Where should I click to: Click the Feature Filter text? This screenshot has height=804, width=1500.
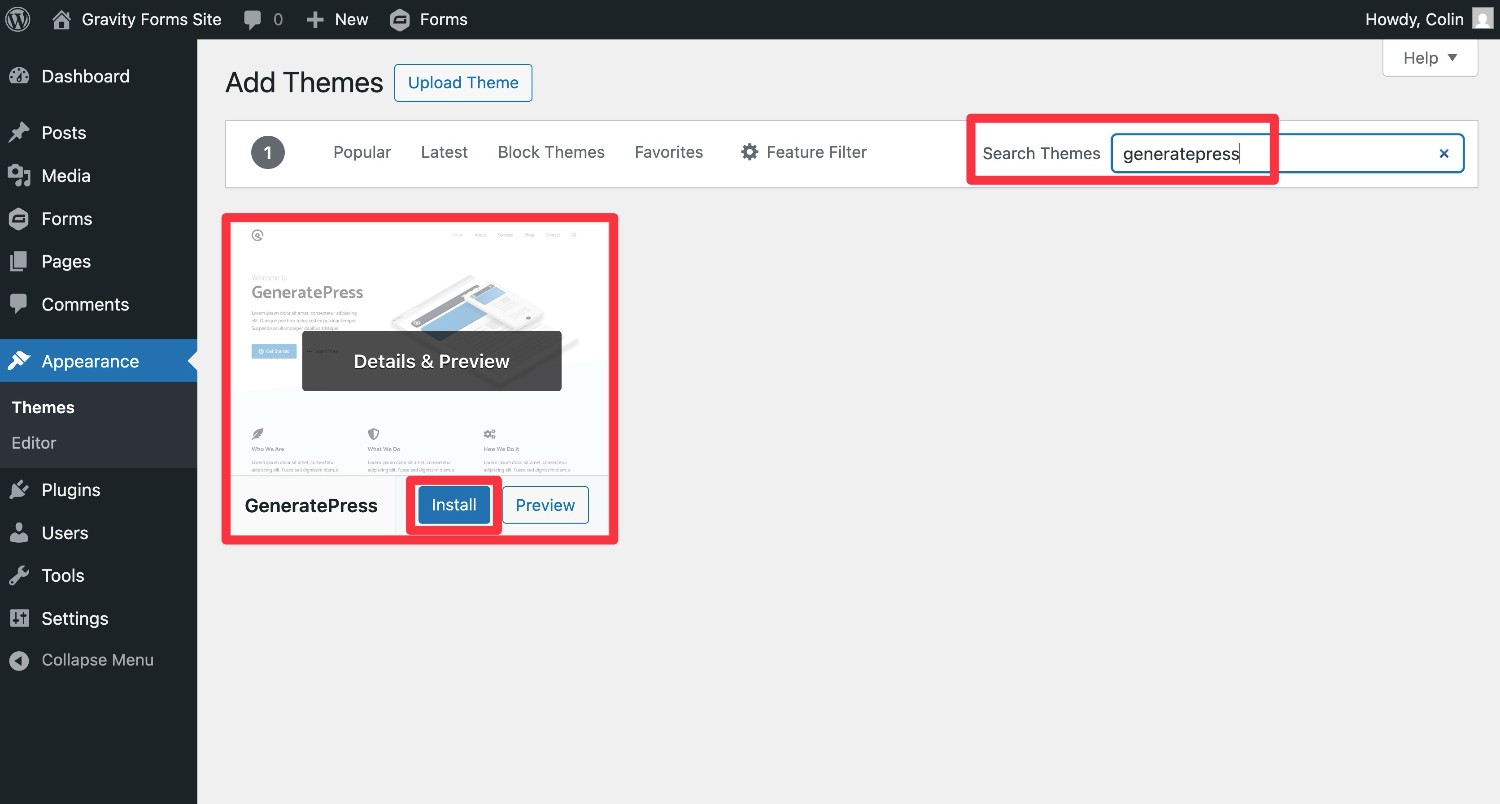(817, 152)
